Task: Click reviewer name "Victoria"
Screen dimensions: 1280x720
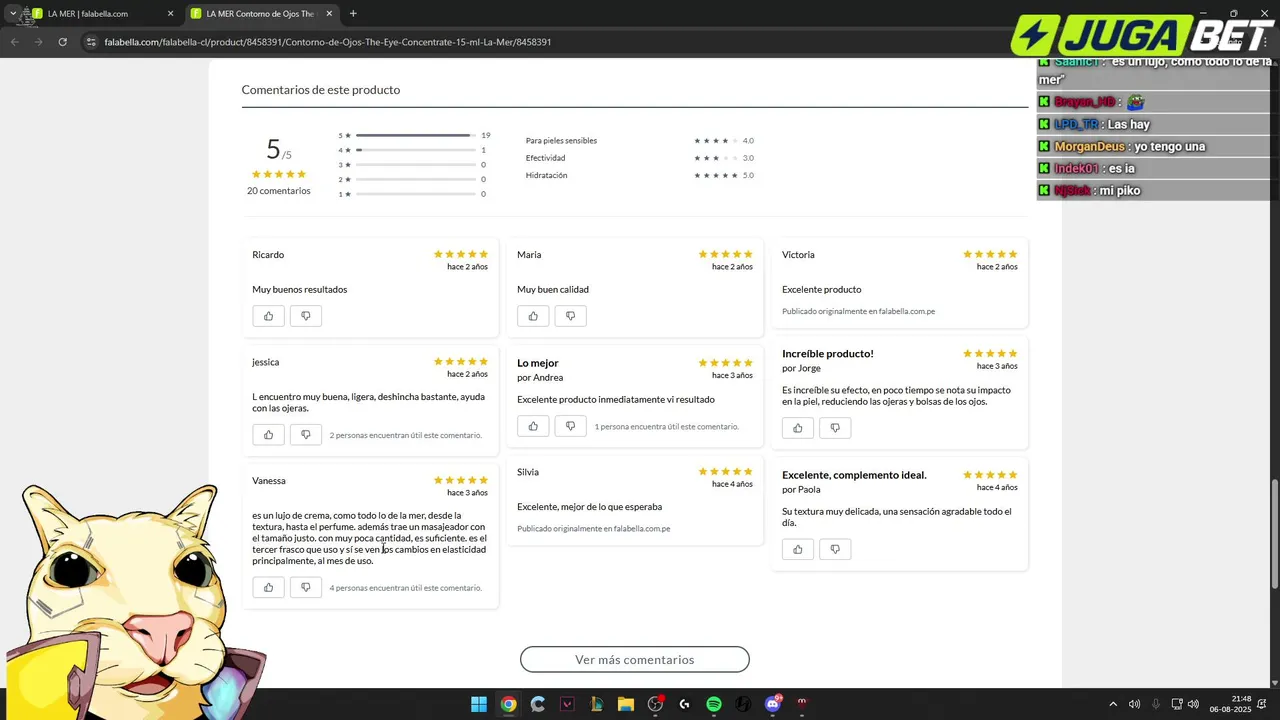Action: coord(798,254)
